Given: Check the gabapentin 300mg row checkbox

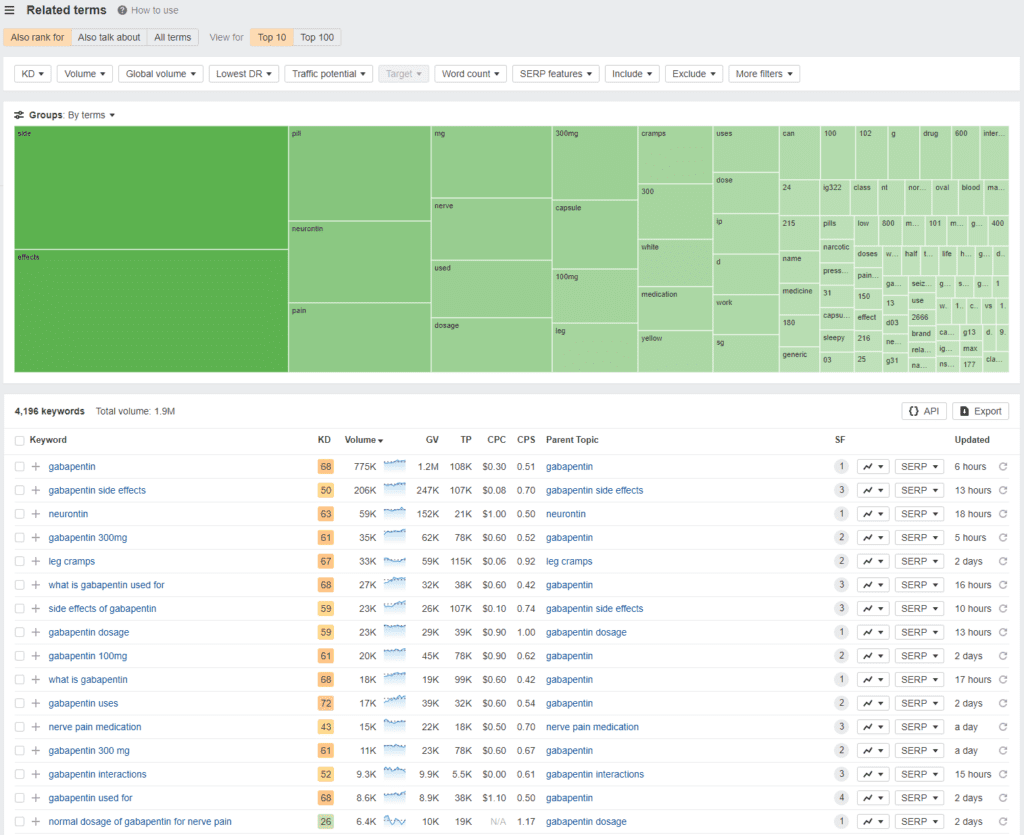Looking at the screenshot, I should [x=20, y=537].
